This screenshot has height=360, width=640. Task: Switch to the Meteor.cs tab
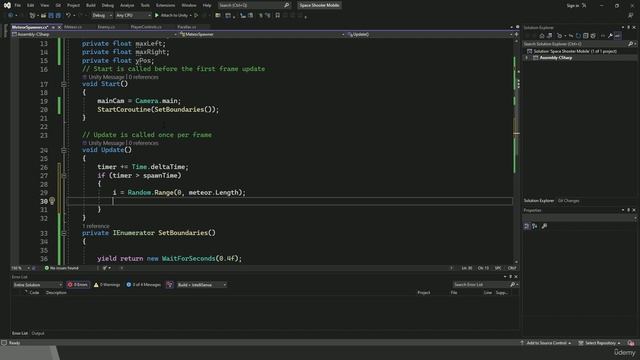73,27
